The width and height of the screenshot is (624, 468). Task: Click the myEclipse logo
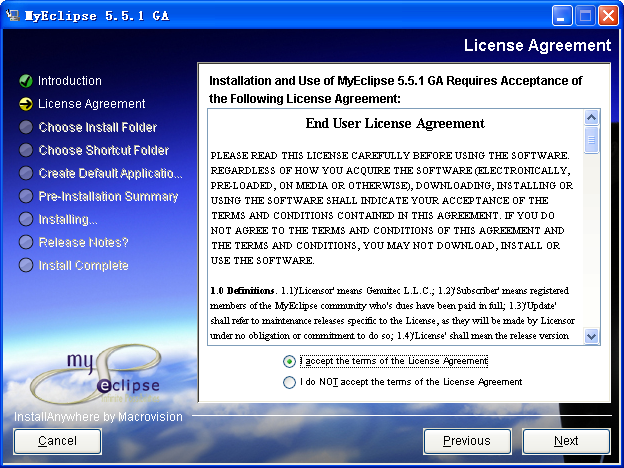[x=98, y=374]
